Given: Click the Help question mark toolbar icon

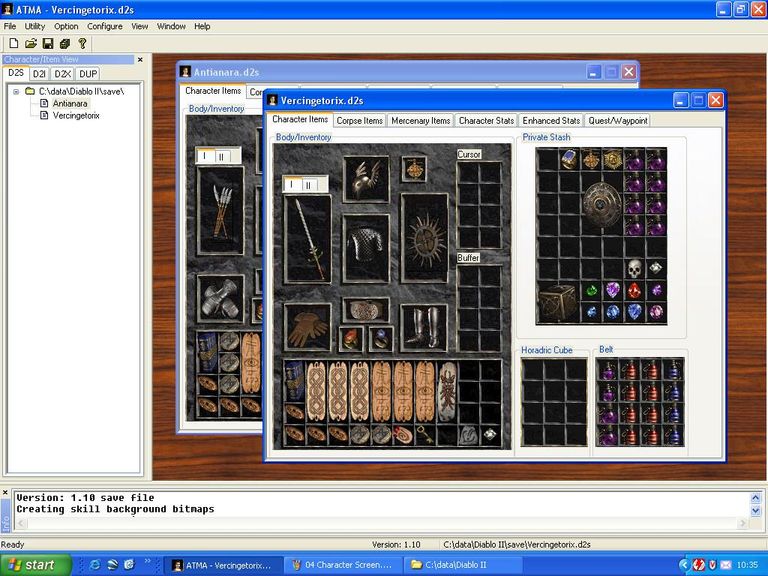Looking at the screenshot, I should [x=82, y=44].
